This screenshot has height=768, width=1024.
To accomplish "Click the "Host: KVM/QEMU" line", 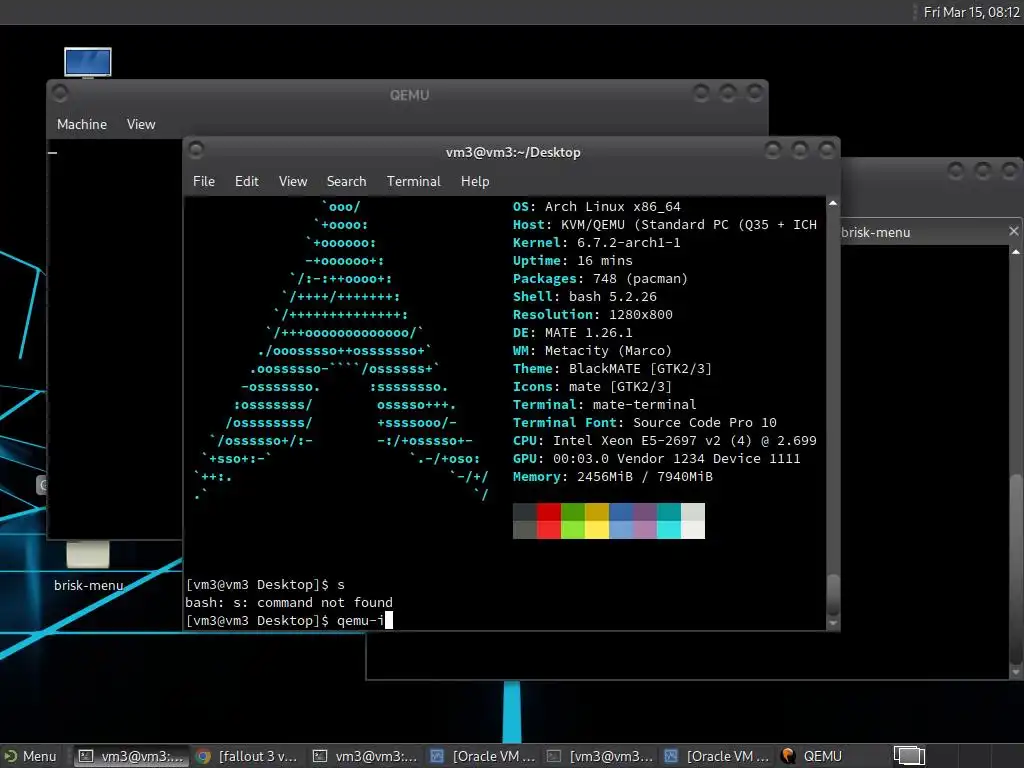I will tap(665, 225).
